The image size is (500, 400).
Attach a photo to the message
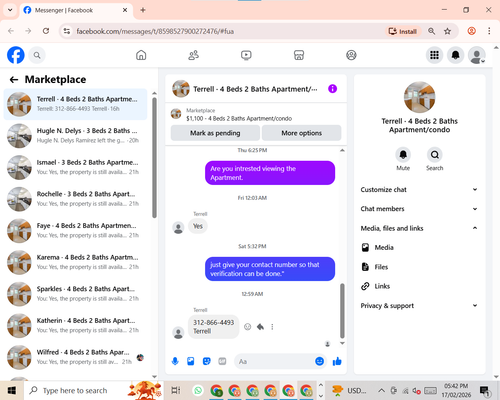pyautogui.click(x=191, y=361)
